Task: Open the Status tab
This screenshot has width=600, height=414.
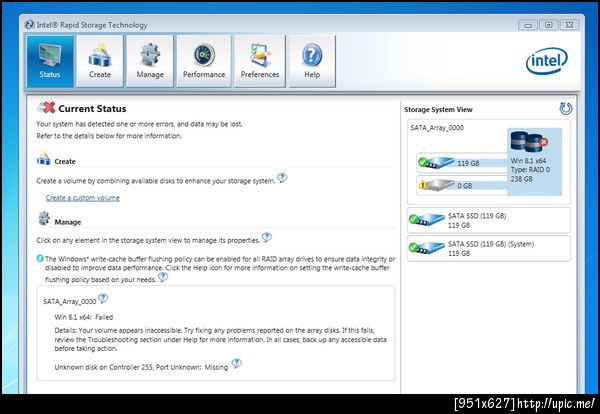Action: (50, 61)
